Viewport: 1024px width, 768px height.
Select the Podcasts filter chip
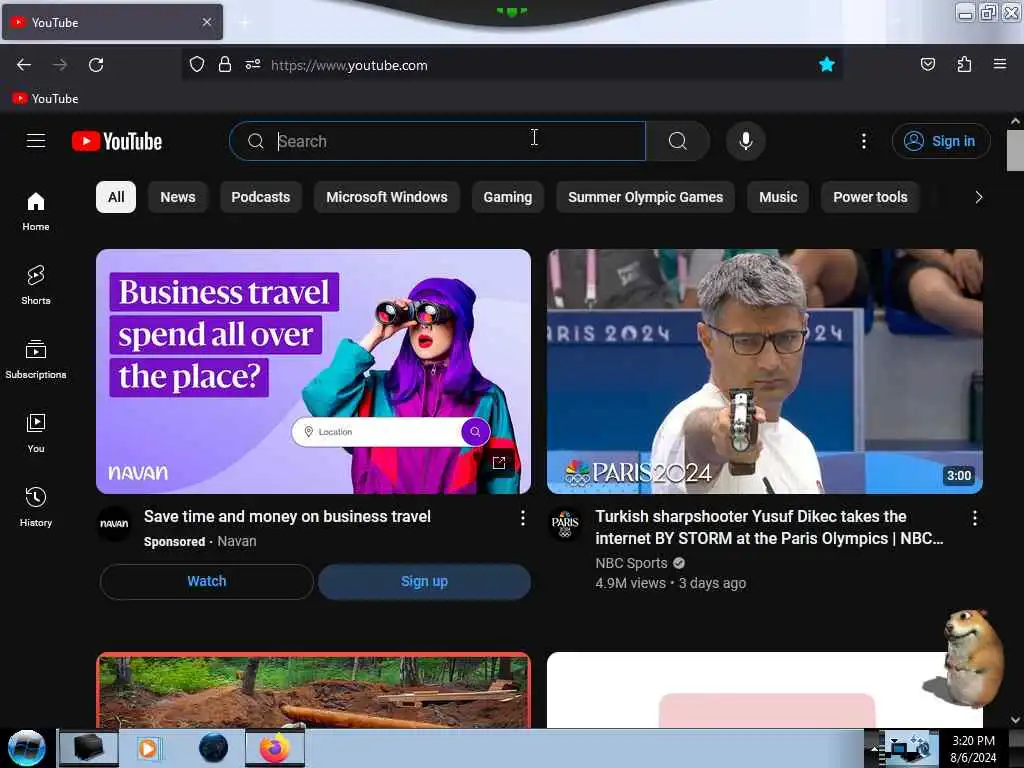click(x=261, y=197)
